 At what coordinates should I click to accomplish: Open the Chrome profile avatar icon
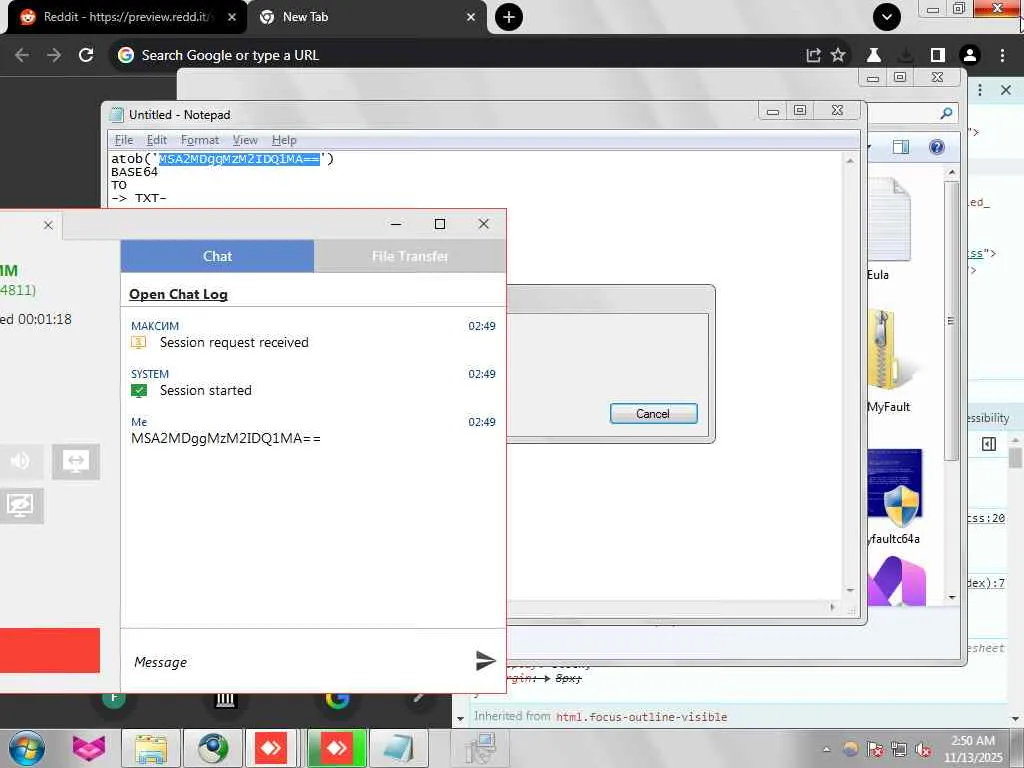pos(970,55)
